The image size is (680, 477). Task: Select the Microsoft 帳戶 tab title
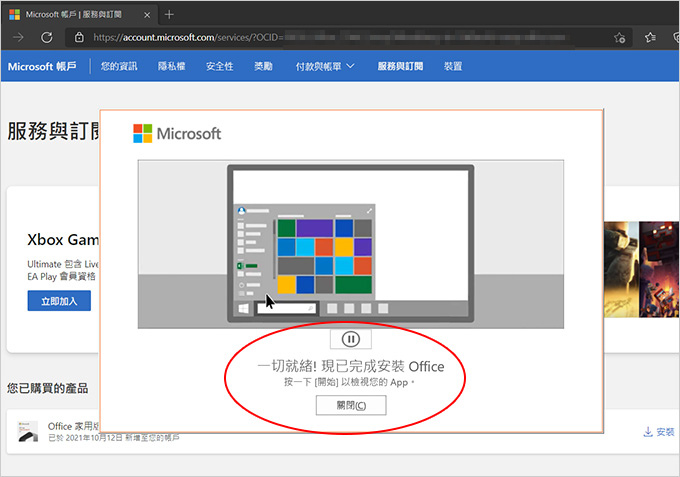click(x=73, y=15)
